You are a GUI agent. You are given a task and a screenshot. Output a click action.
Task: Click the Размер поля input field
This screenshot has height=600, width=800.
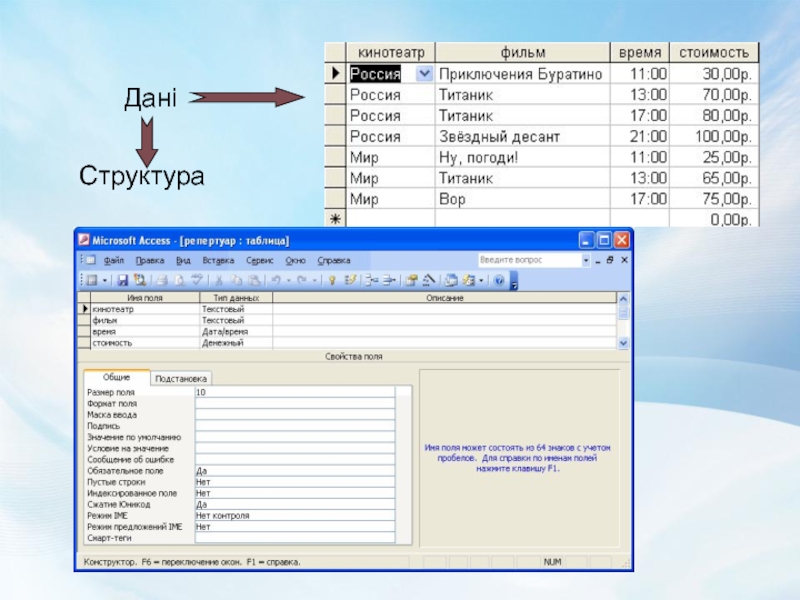(294, 393)
